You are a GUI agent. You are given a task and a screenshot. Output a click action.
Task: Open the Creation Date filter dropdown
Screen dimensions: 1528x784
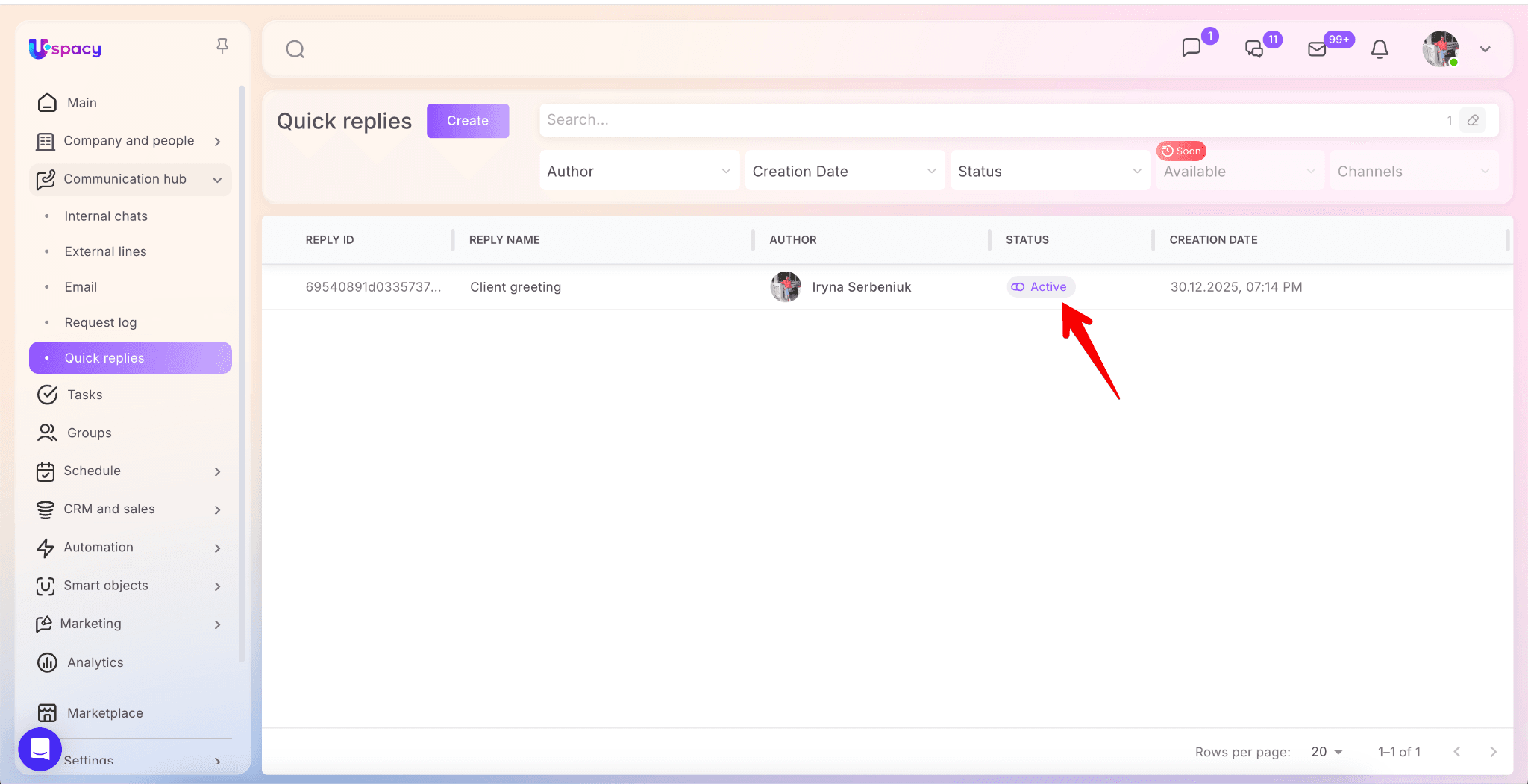(844, 171)
